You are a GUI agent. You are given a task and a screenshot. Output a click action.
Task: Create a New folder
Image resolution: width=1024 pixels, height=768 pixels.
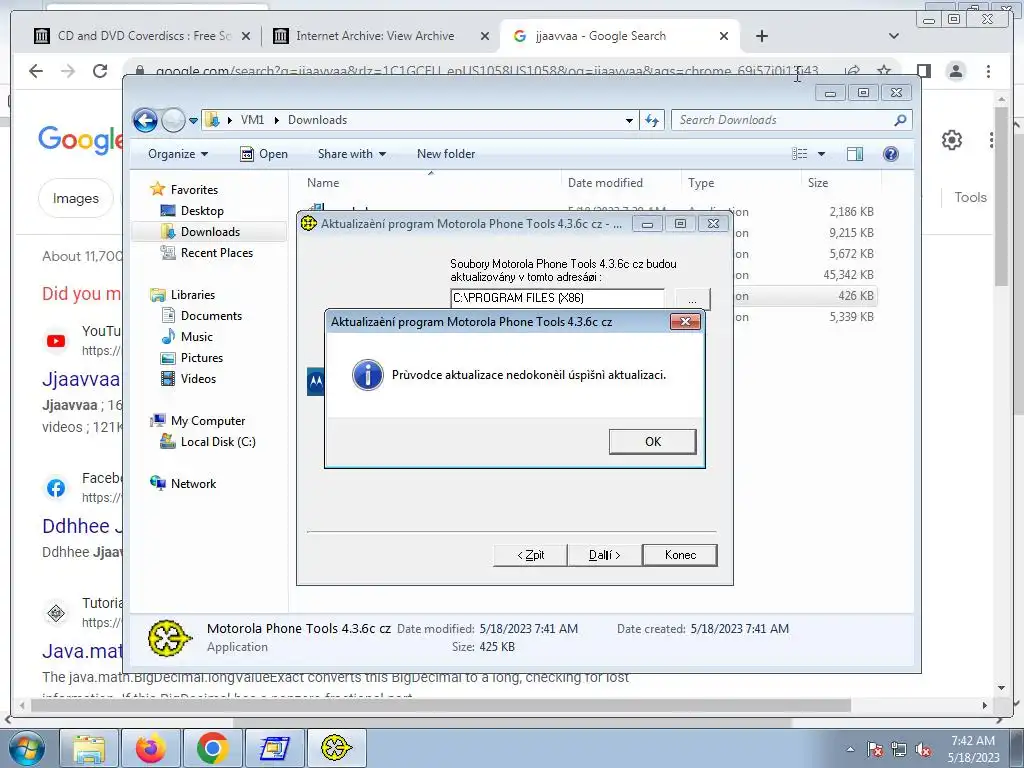[446, 154]
